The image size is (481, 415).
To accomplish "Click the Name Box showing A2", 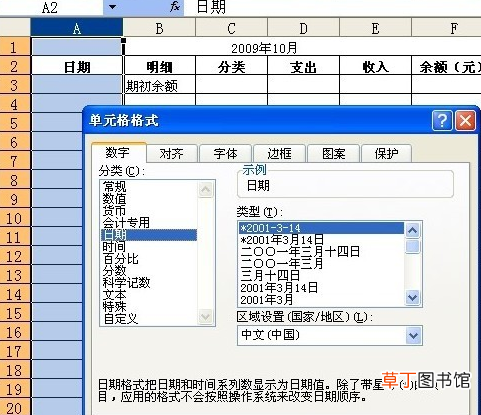I will click(x=52, y=7).
